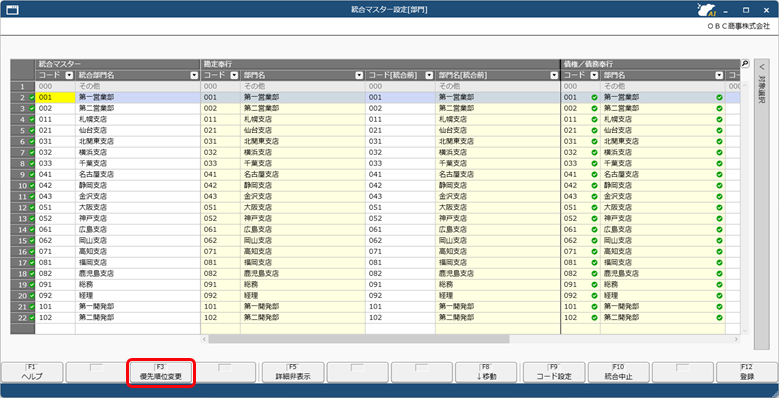Select the yellow 001 code cell in 統合マスター
This screenshot has height=398, width=779.
55,97
